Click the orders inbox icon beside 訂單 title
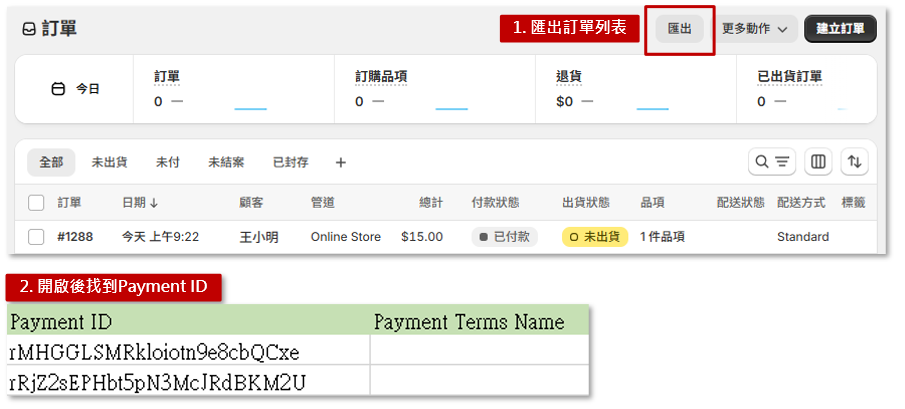 click(28, 29)
